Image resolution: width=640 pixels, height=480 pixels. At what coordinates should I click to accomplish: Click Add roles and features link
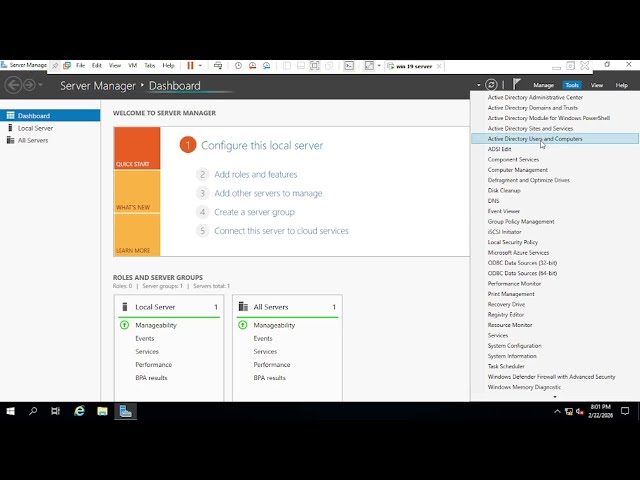[x=256, y=174]
